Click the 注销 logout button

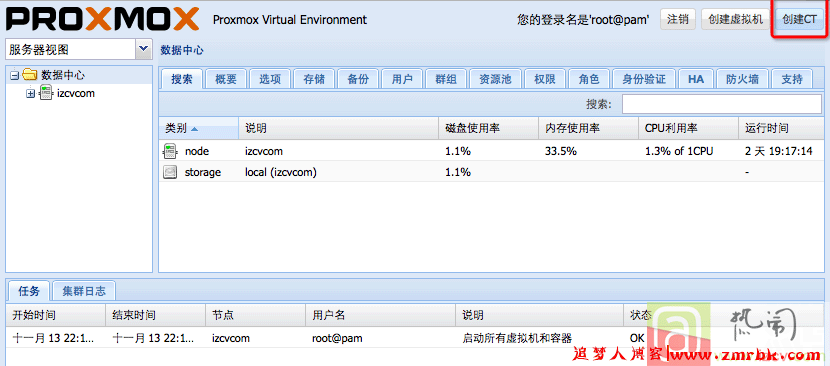pos(678,20)
